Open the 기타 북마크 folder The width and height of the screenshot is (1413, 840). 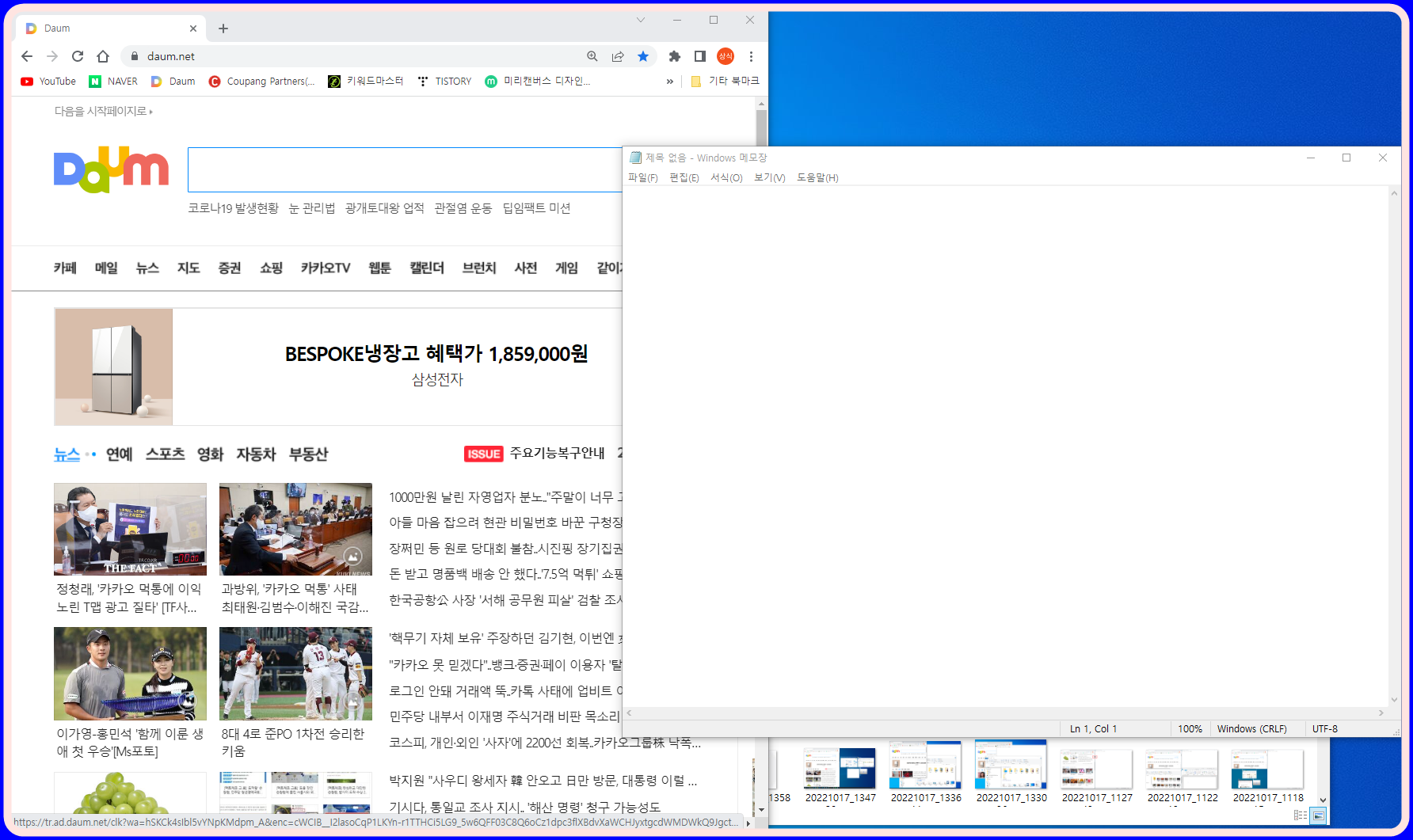coord(725,82)
